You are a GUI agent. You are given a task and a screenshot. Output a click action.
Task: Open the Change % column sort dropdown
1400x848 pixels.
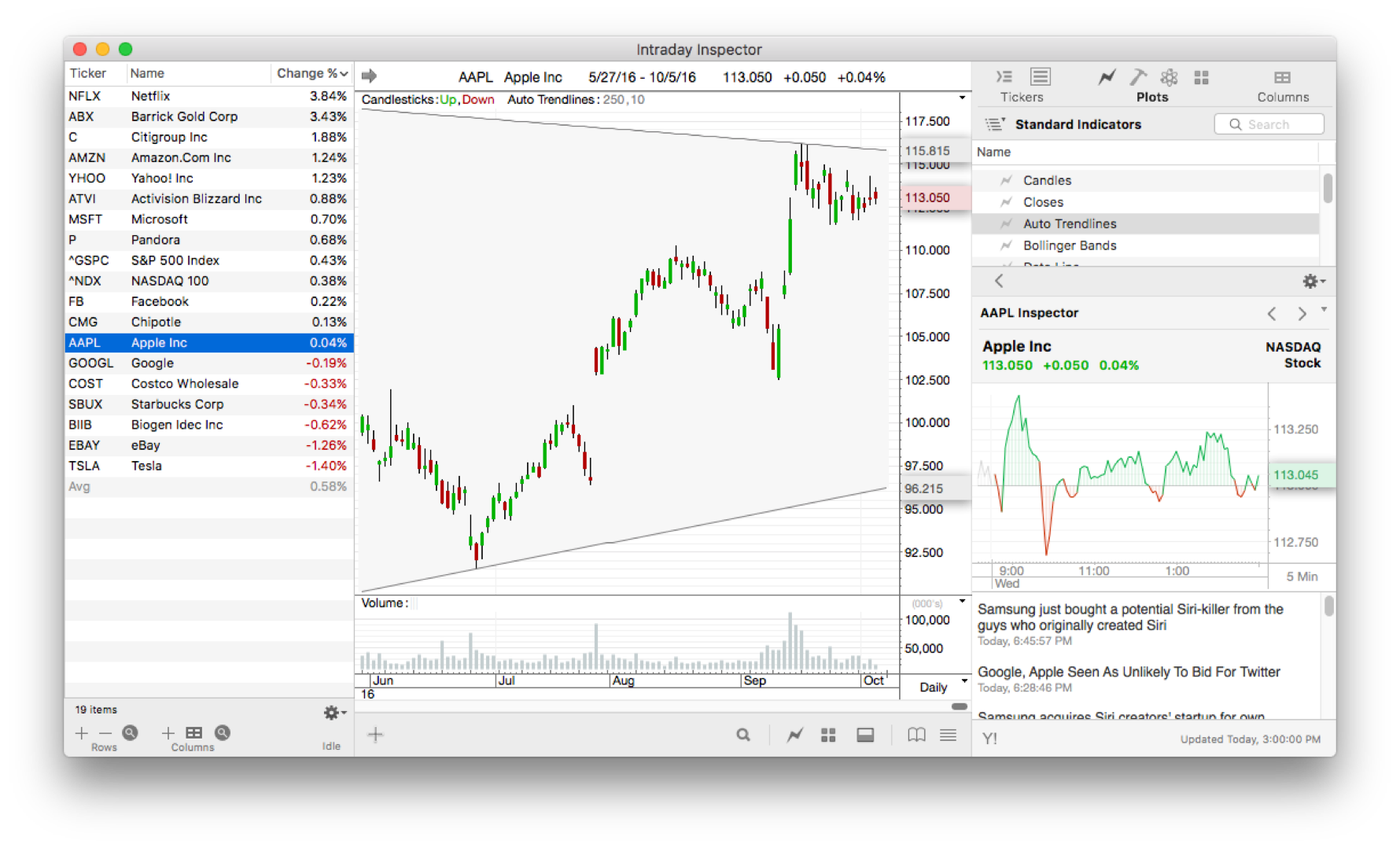(341, 73)
